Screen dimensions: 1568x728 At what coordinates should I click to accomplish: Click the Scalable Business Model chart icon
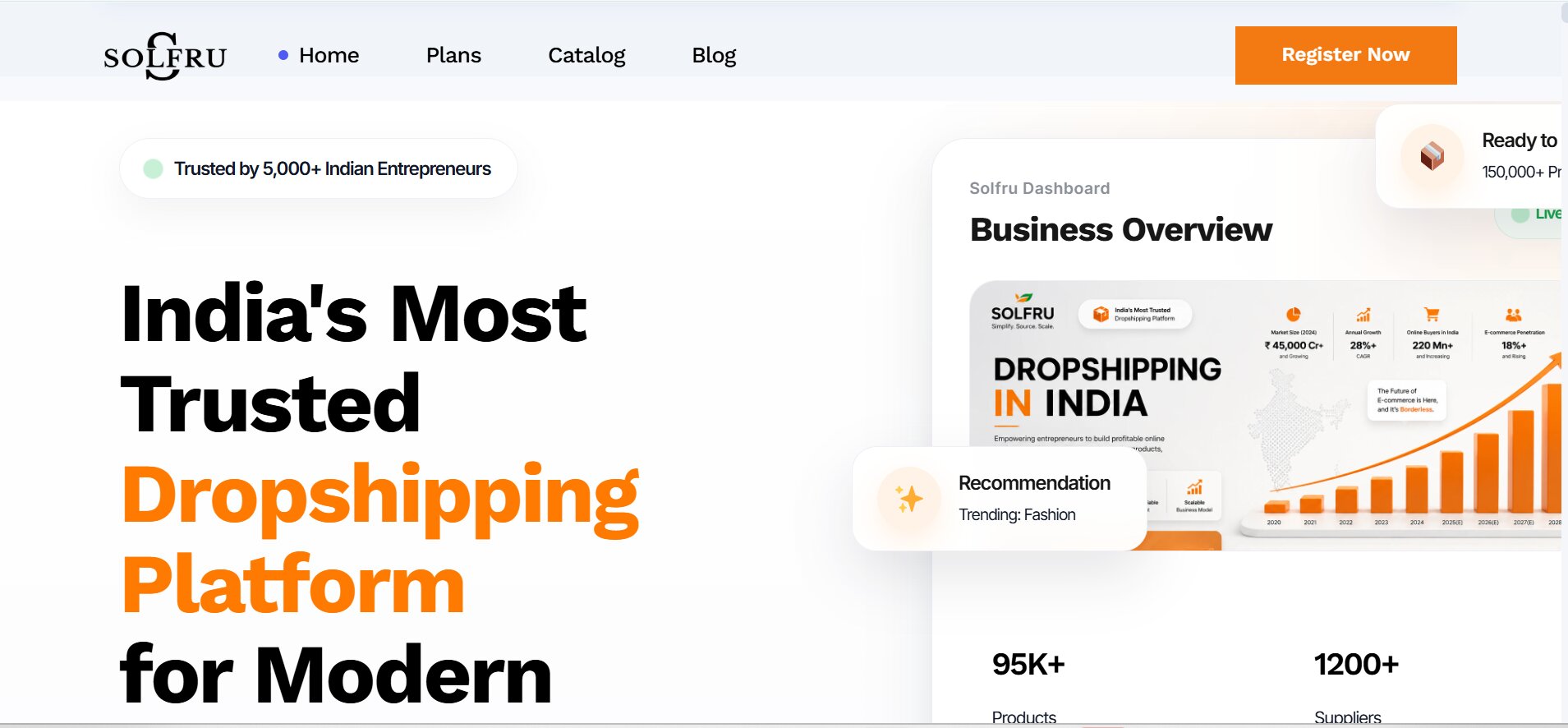[1194, 486]
